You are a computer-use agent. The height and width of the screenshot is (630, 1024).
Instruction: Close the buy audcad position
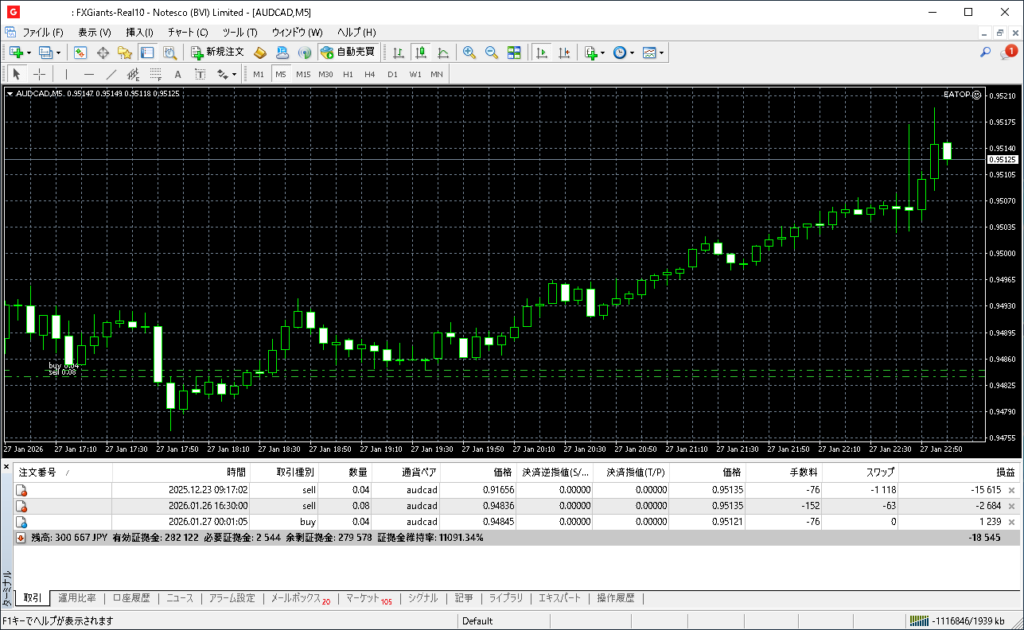tap(1011, 522)
